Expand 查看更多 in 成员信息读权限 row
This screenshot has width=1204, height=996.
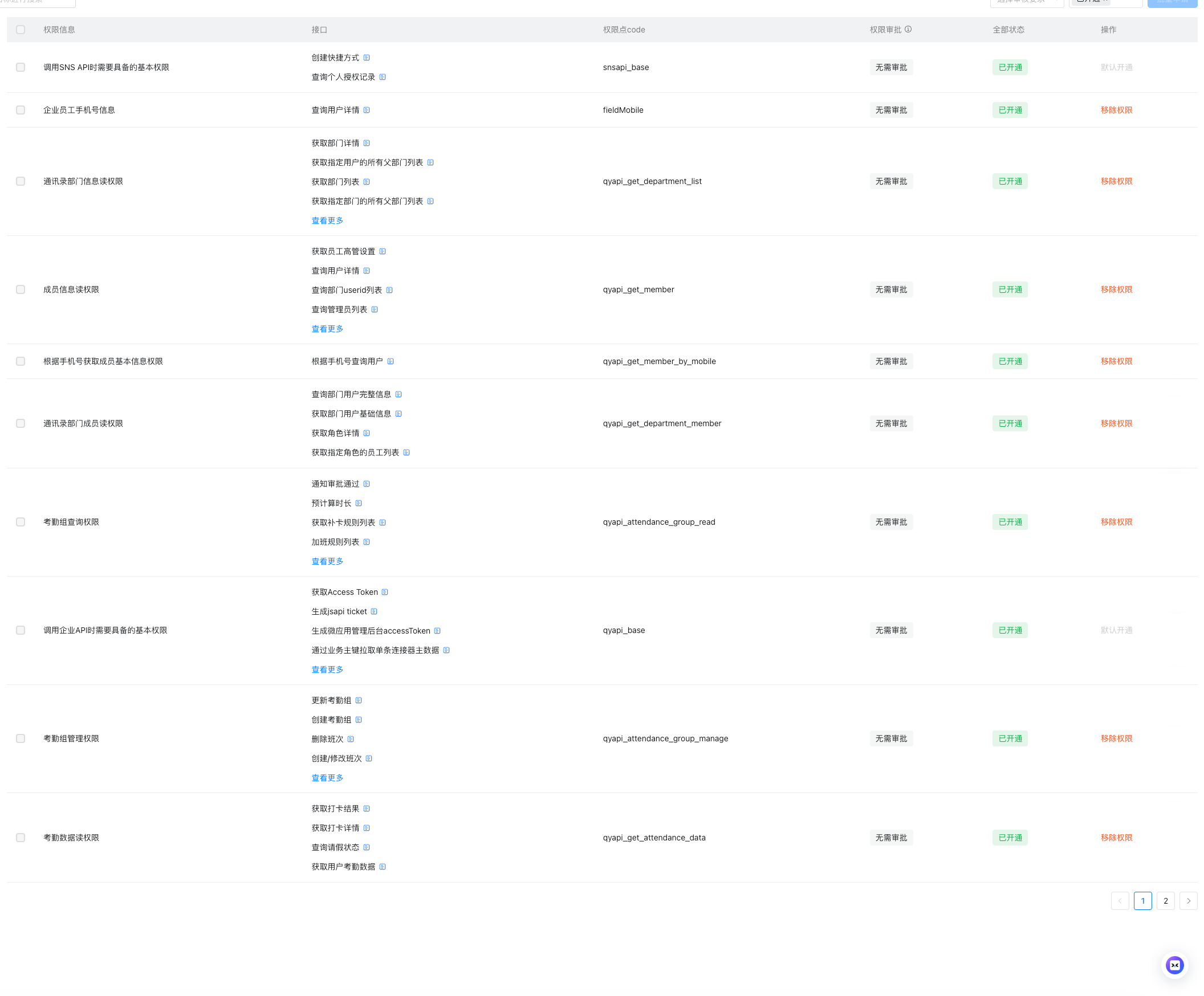(x=327, y=329)
